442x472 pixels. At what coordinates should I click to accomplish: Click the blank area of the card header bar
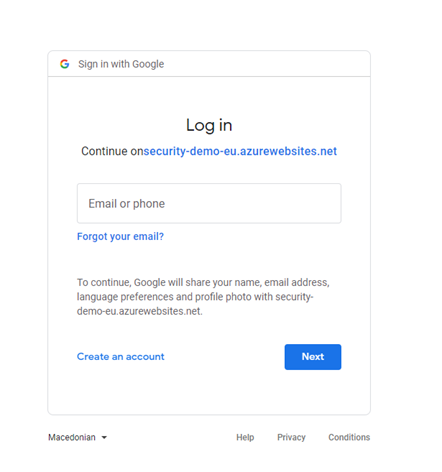point(267,64)
